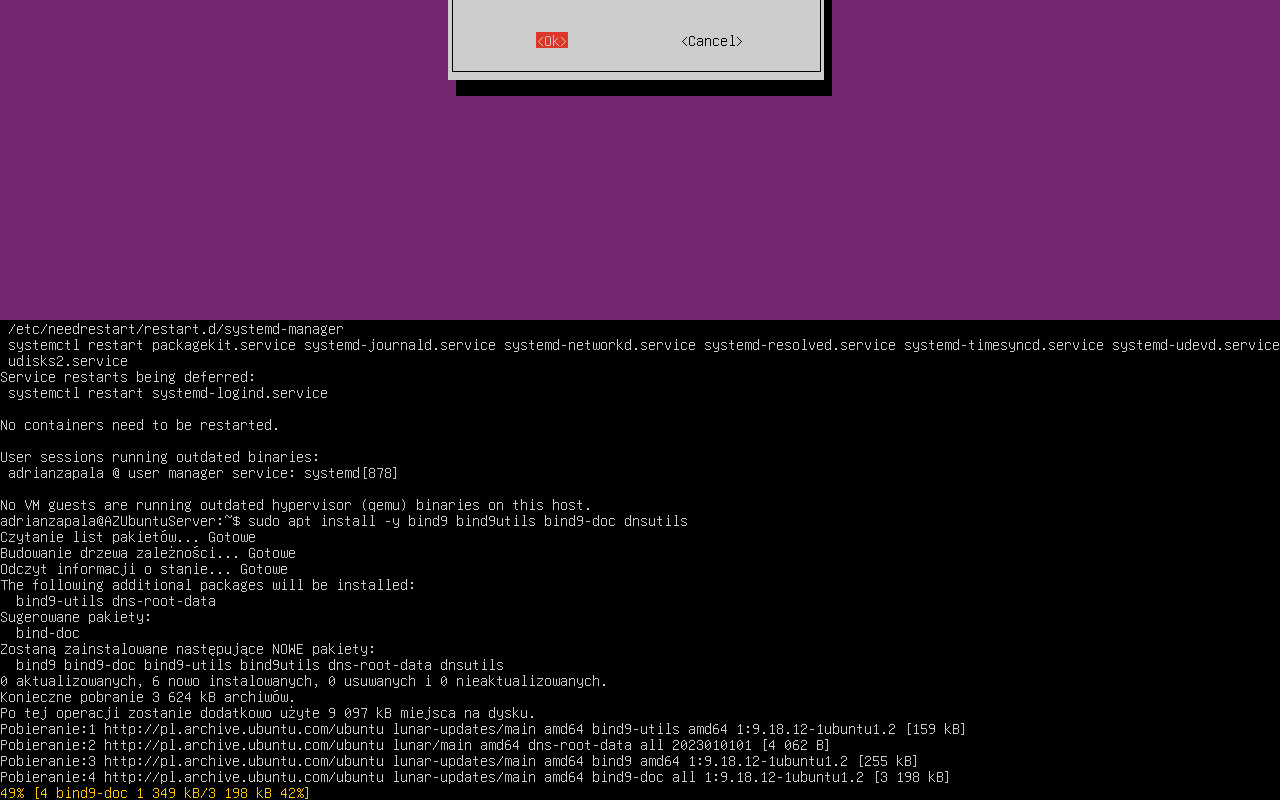The width and height of the screenshot is (1280, 800).
Task: Select the 'bind-doc' suggested package text
Action: click(48, 633)
